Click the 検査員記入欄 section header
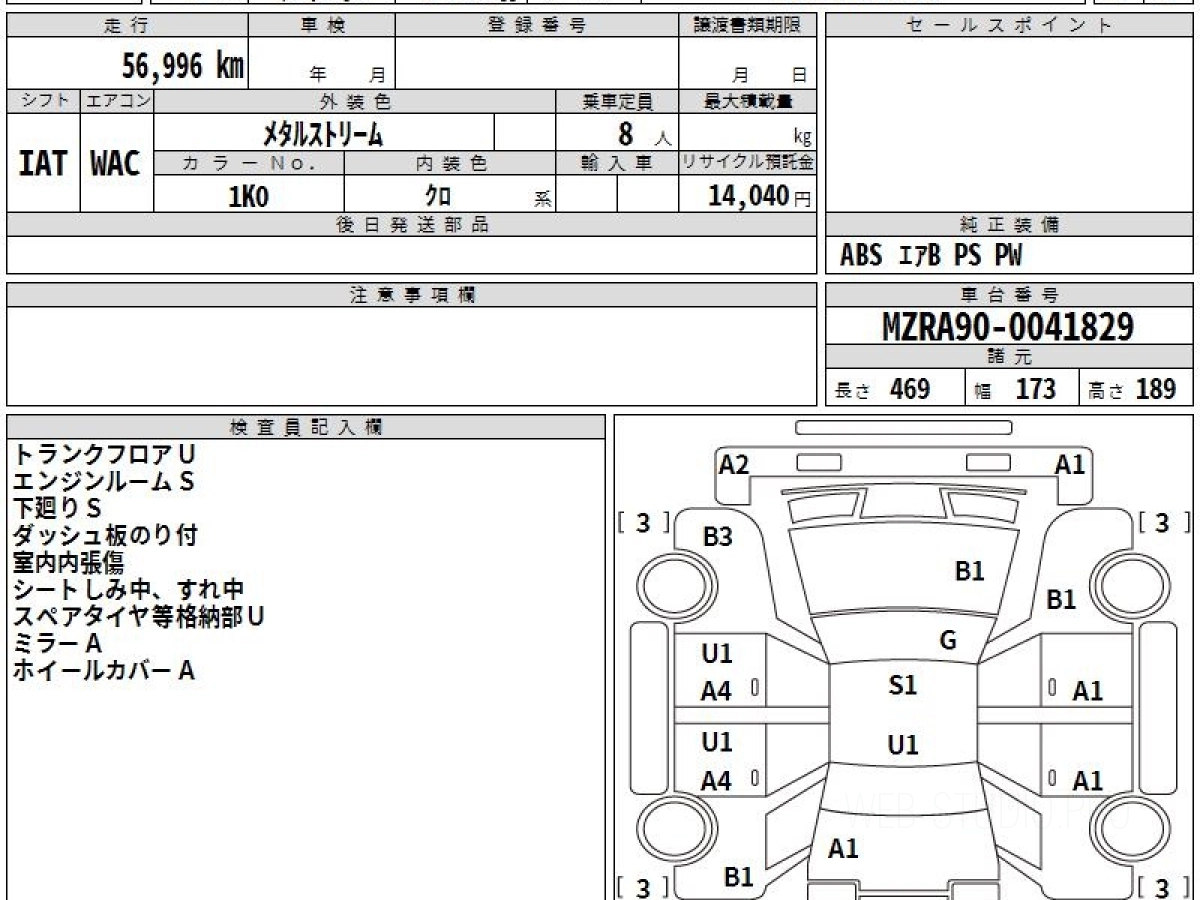Viewport: 1200px width, 900px height. click(305, 427)
